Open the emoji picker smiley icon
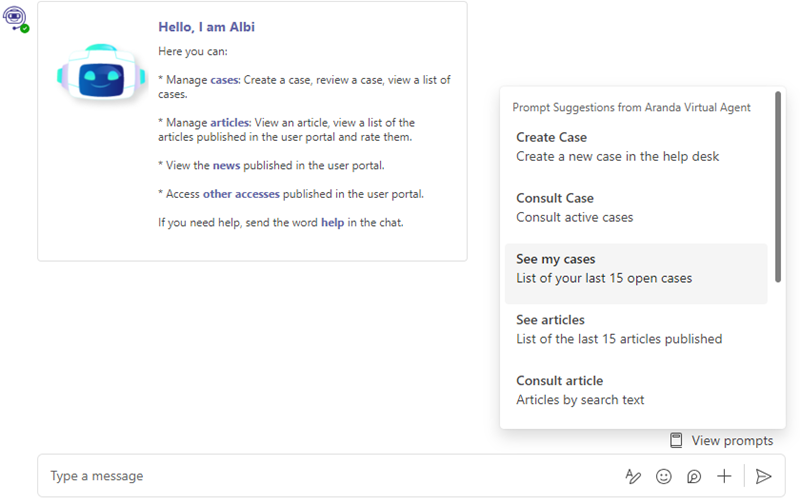 [663, 476]
